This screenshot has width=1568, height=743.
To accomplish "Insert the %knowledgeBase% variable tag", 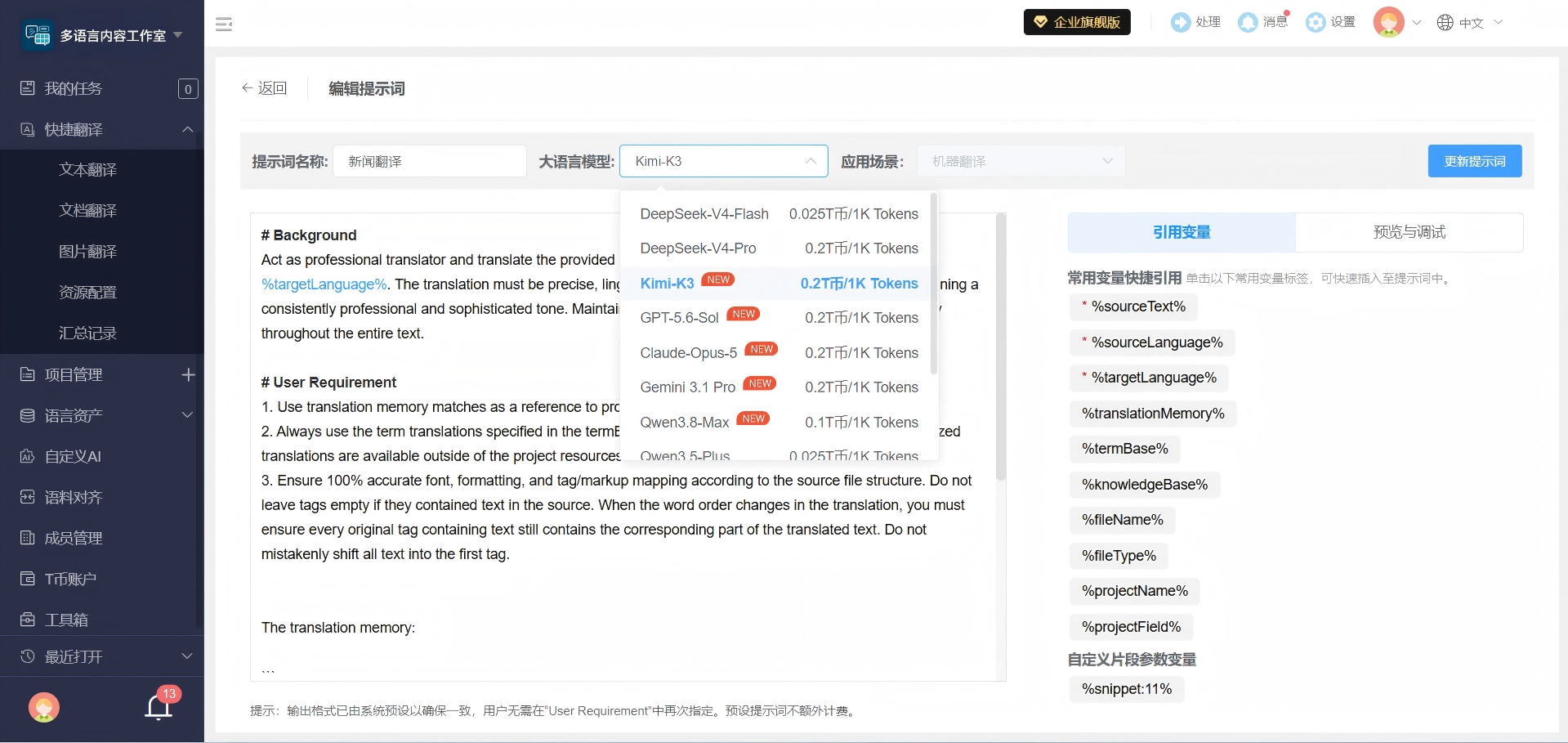I will coord(1145,485).
